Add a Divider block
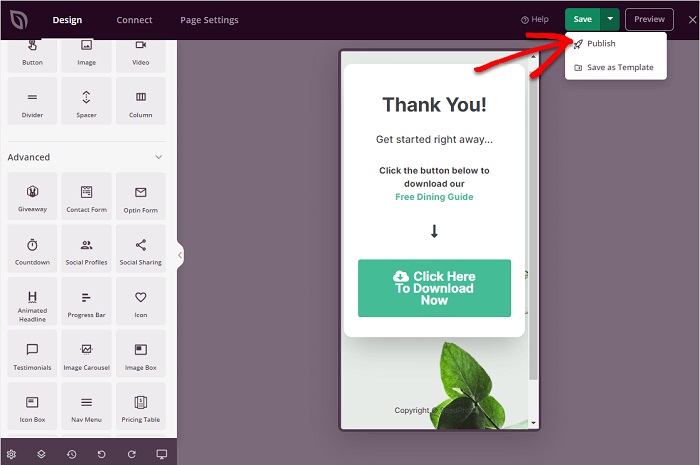The width and height of the screenshot is (700, 465). 32,101
